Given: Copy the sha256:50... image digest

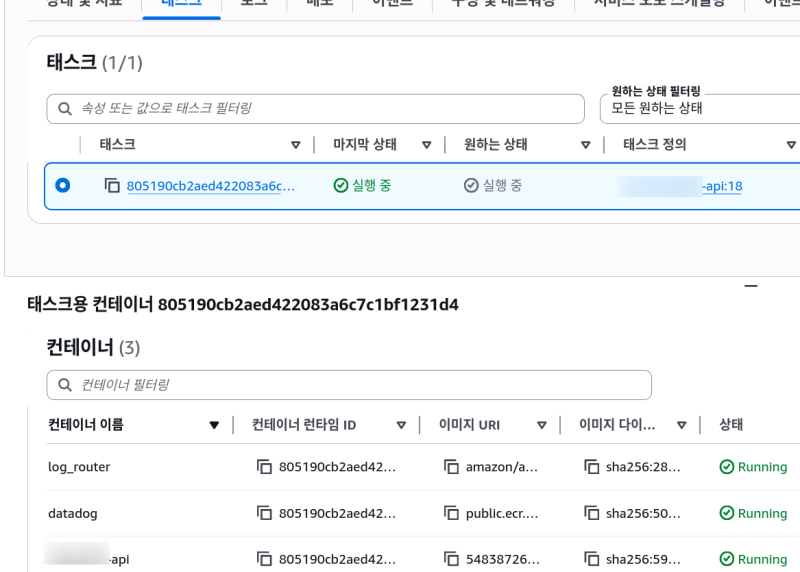Looking at the screenshot, I should click(x=591, y=513).
